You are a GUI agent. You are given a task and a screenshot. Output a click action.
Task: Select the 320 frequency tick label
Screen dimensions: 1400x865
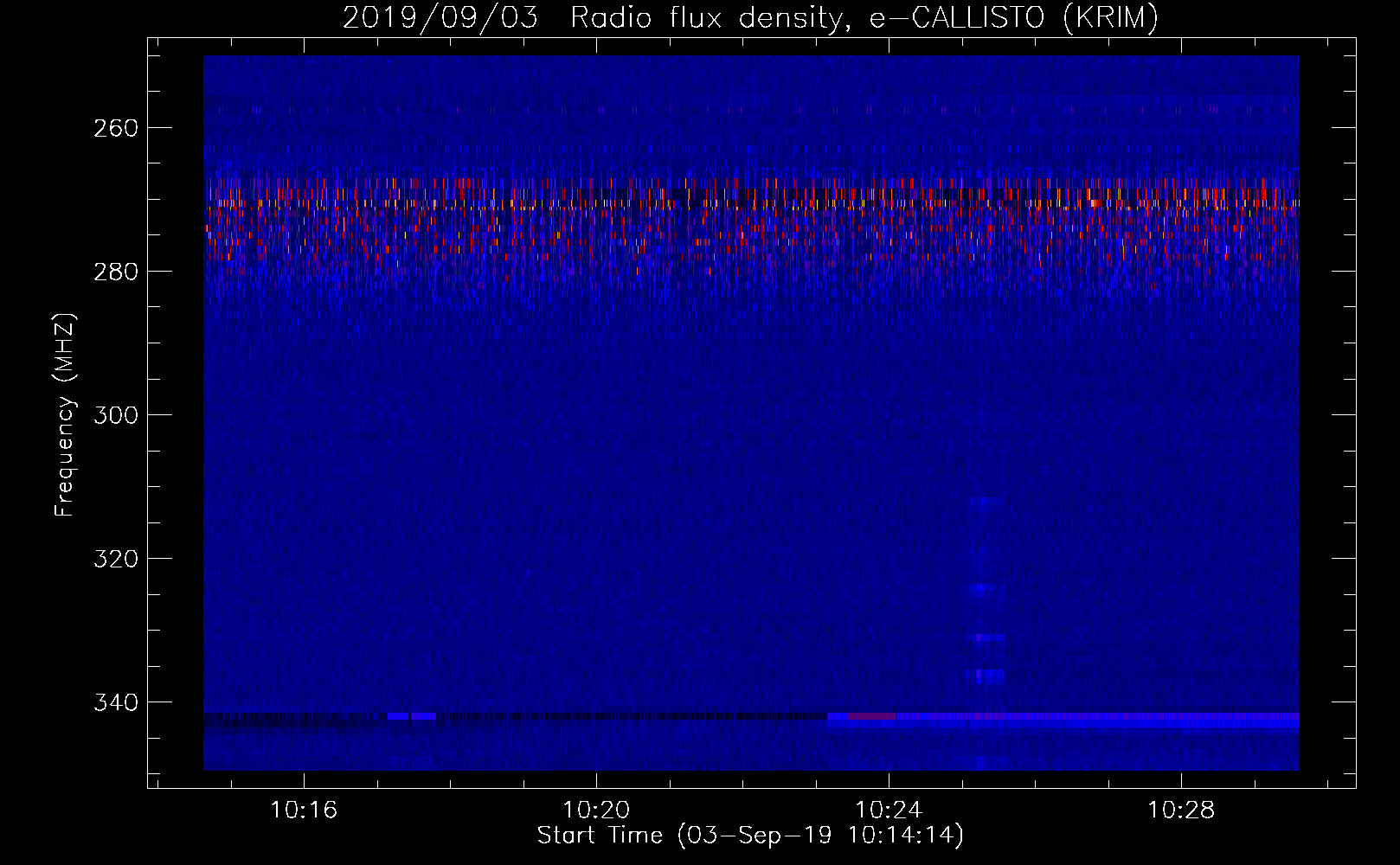tap(115, 559)
